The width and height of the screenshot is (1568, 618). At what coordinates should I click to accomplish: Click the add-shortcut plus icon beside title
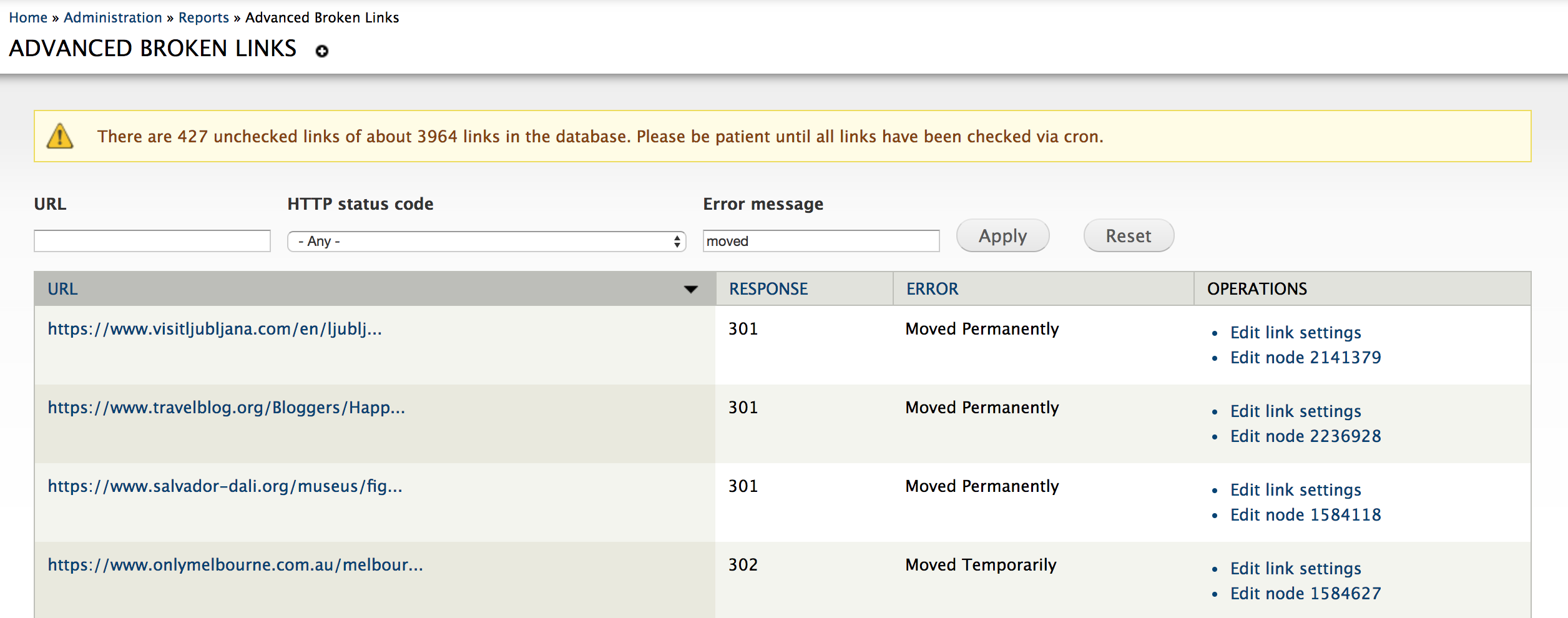(x=321, y=51)
